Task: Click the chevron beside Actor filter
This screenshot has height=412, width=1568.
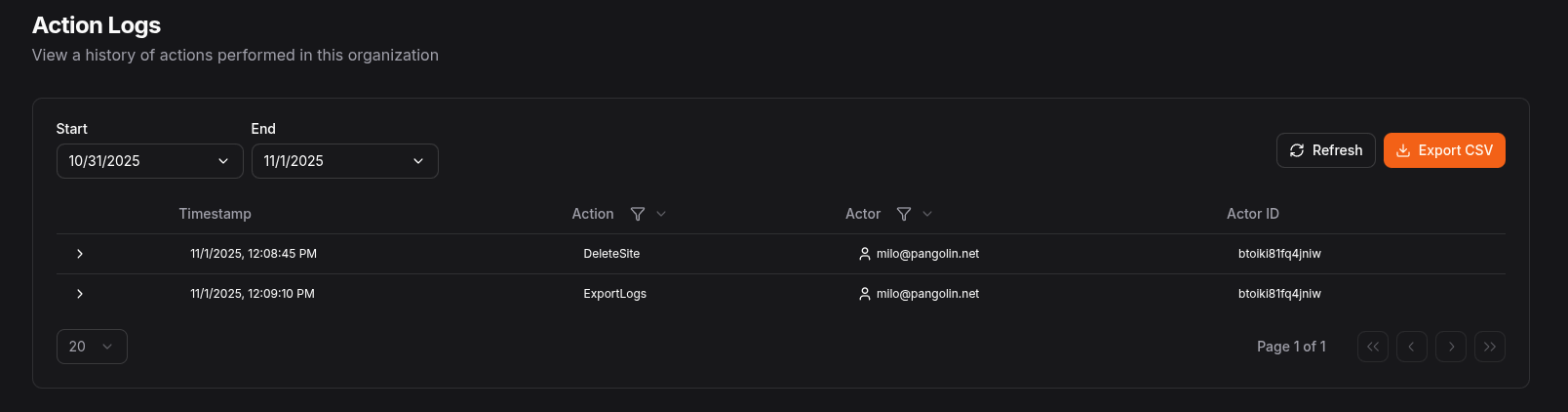Action: point(927,214)
